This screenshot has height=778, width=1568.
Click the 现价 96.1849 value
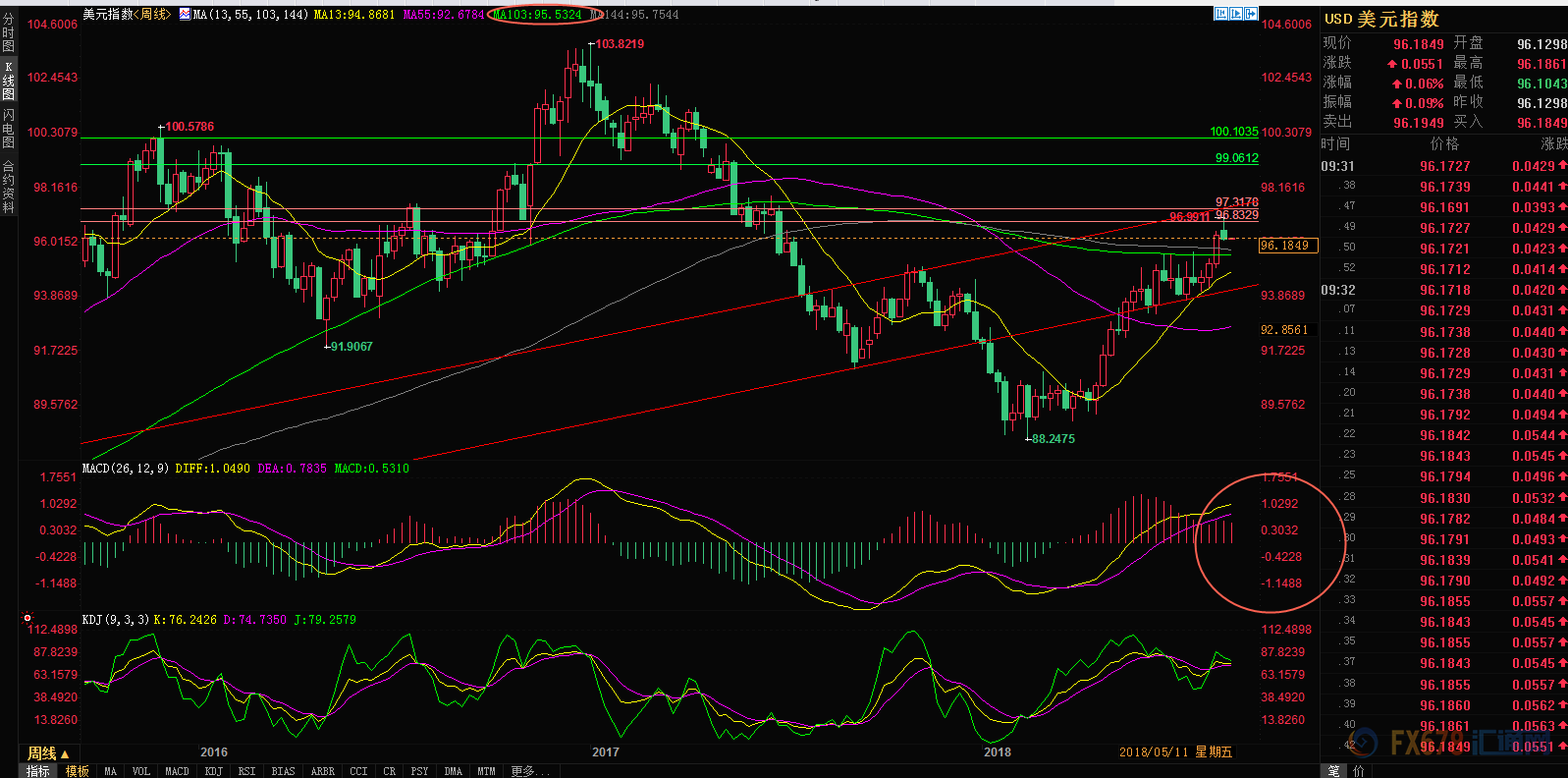(1419, 44)
